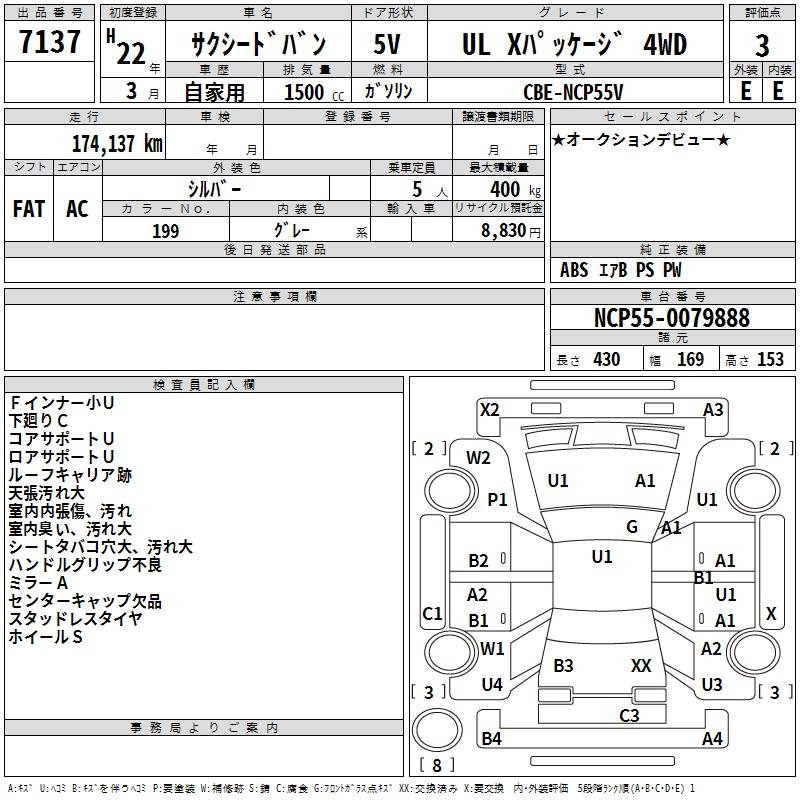The height and width of the screenshot is (800, 800).
Task: Click grade text UL Xパッケージ 4WD
Action: 574,44
